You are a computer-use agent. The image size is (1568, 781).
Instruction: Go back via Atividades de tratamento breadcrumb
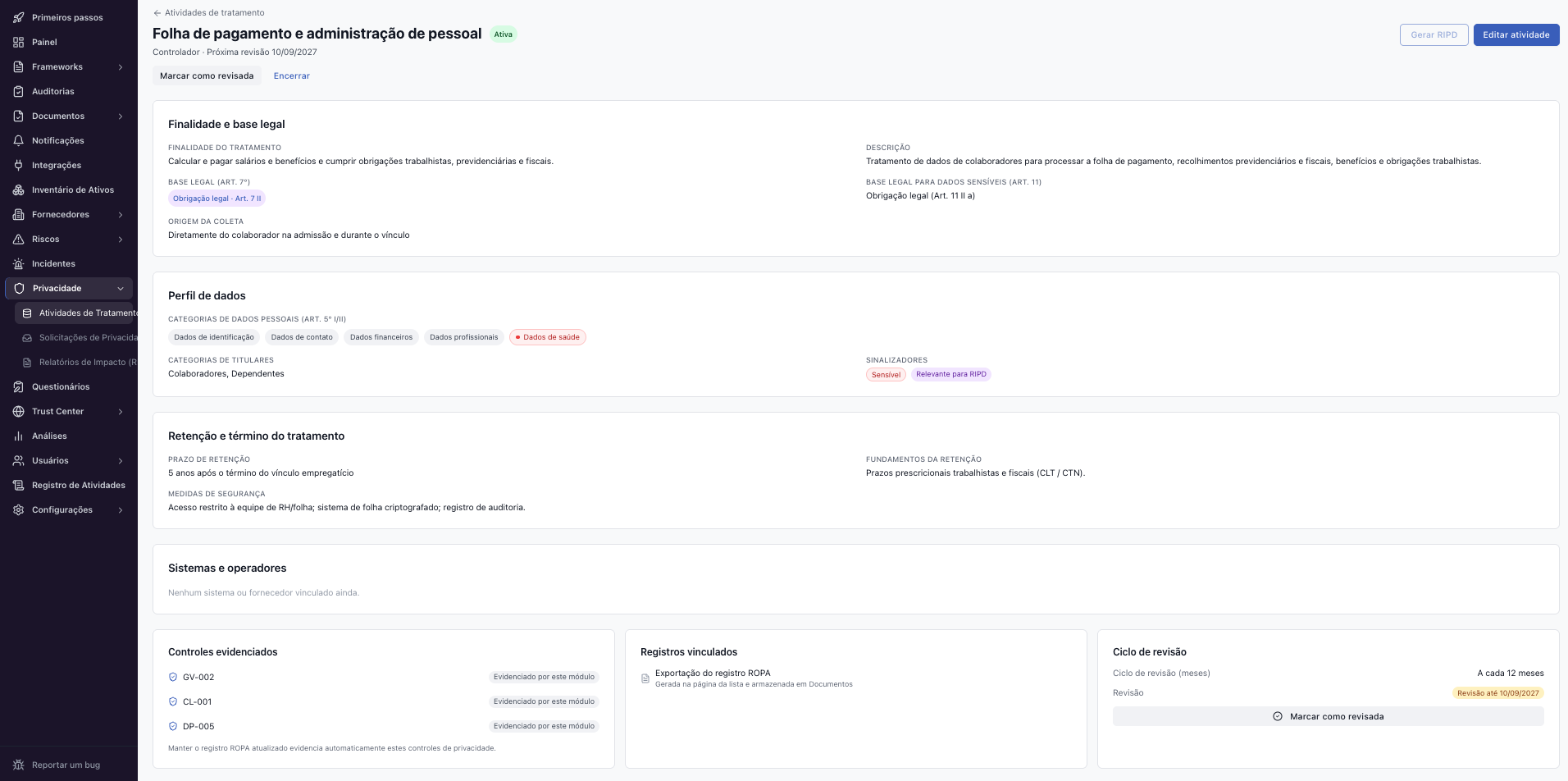click(x=208, y=12)
